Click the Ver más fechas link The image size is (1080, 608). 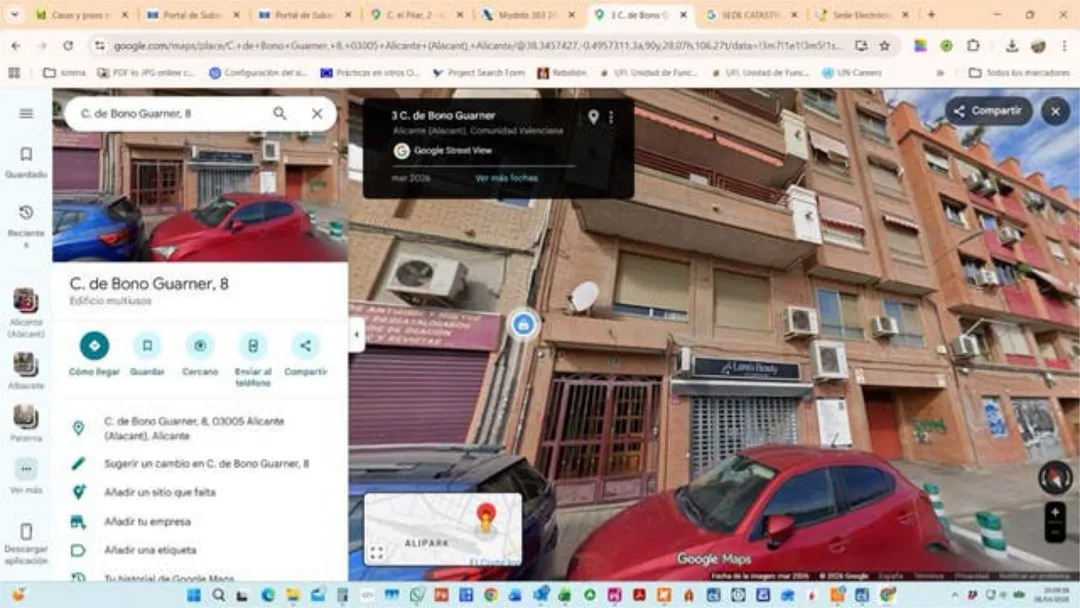click(x=506, y=178)
